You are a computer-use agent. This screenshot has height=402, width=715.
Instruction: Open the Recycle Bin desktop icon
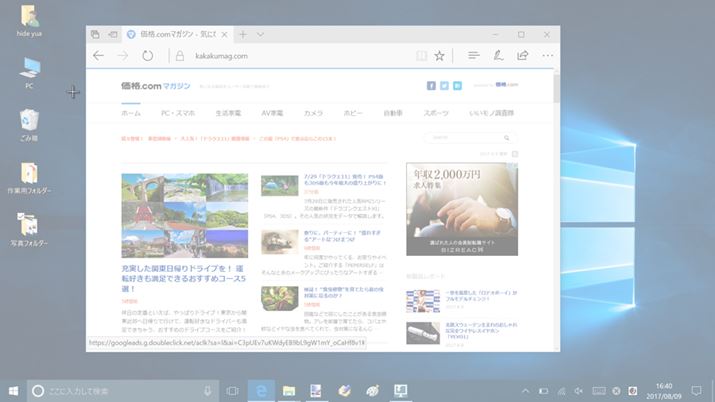click(x=30, y=123)
